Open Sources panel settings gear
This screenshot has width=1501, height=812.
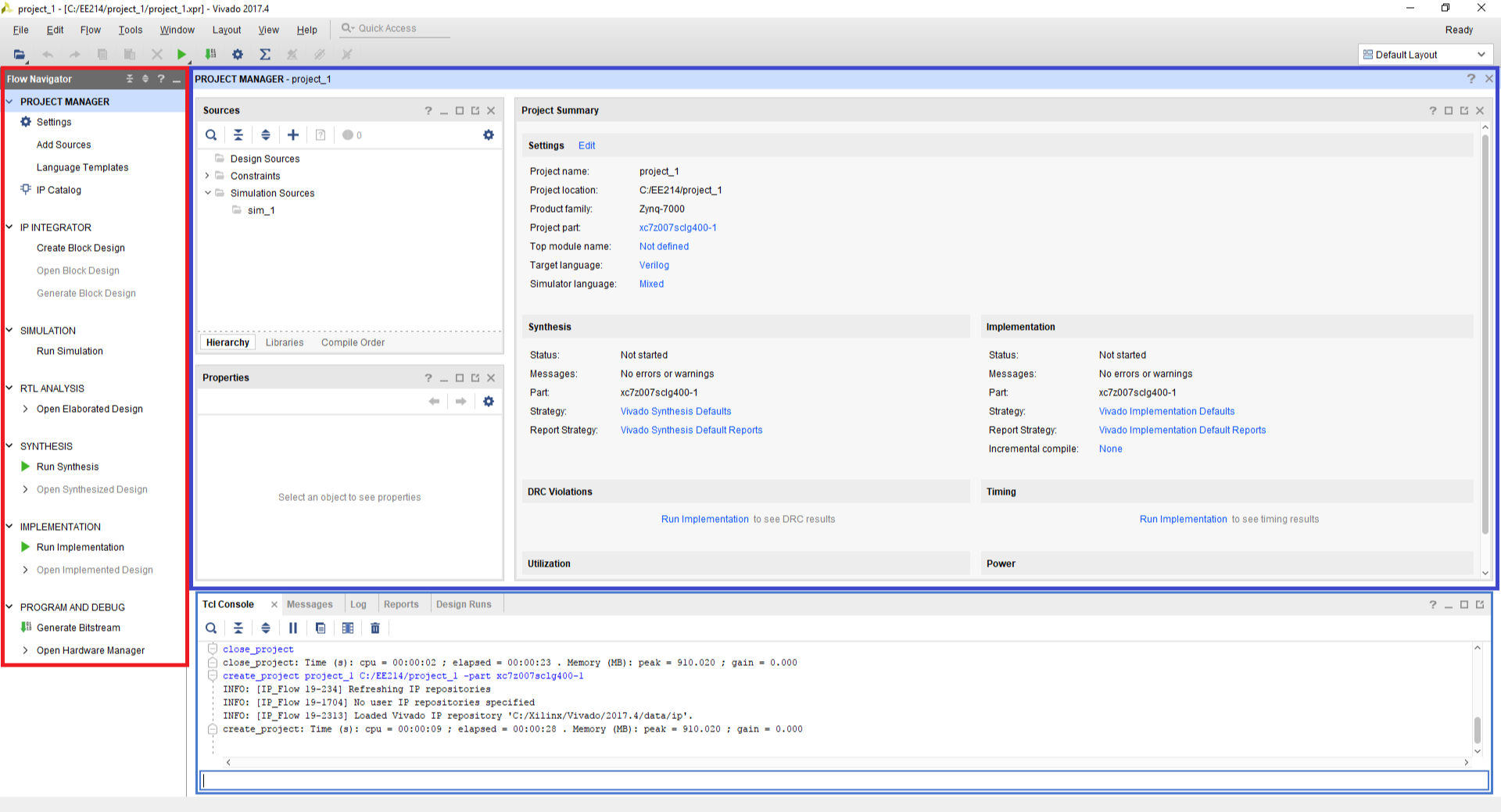489,135
